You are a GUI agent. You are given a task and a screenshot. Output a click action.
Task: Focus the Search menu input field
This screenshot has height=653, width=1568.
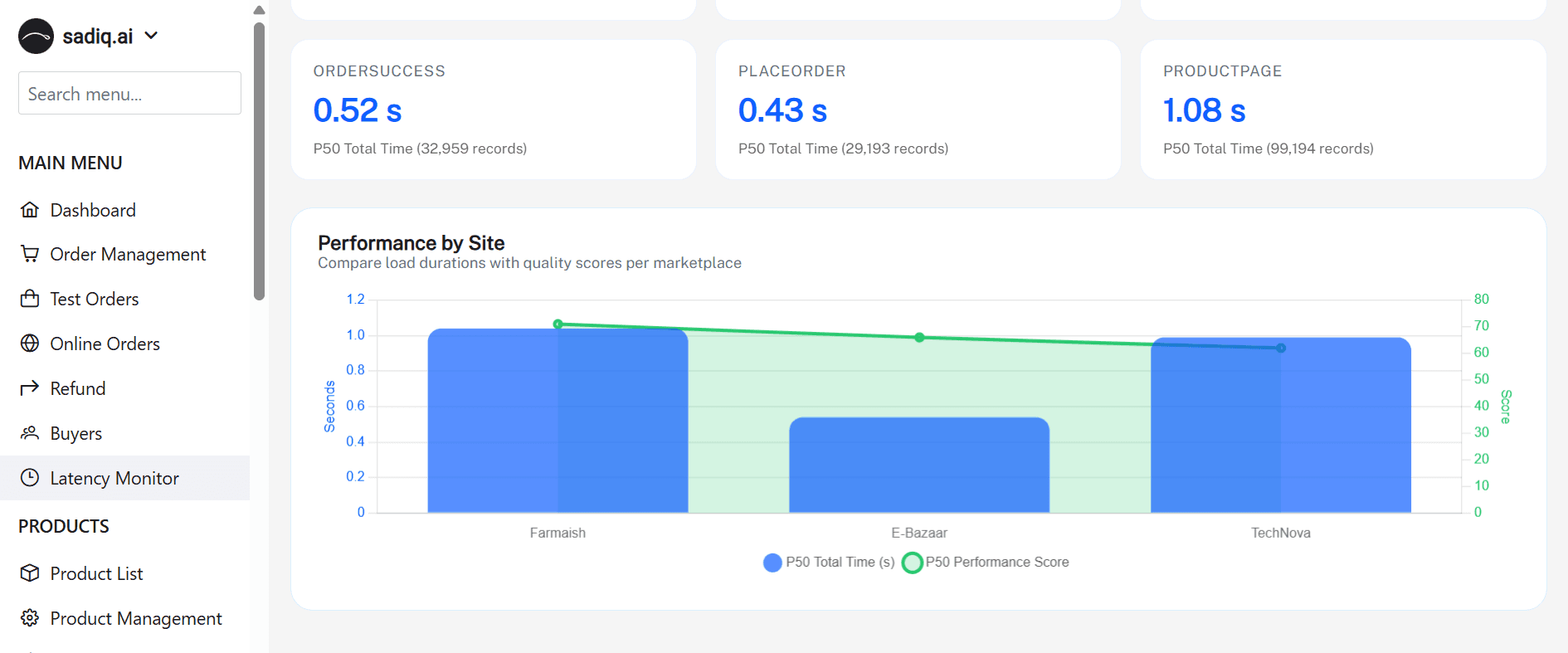(129, 93)
